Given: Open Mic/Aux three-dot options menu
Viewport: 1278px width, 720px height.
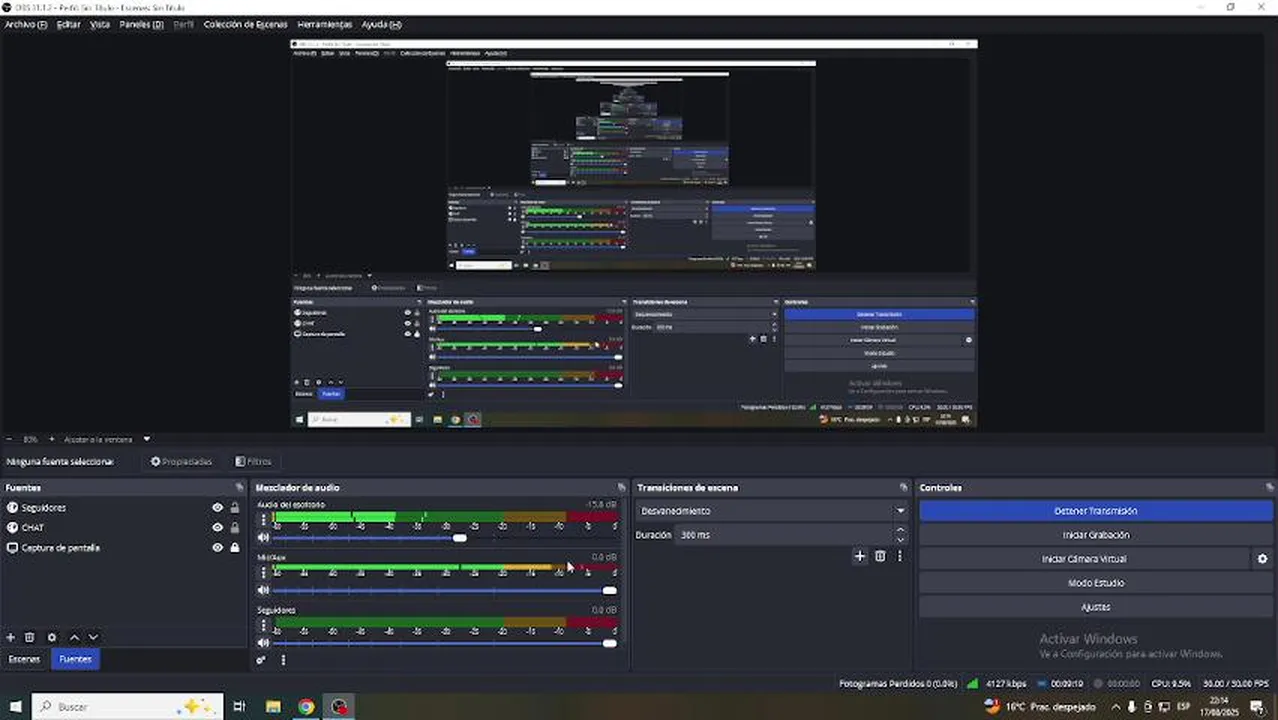Looking at the screenshot, I should pos(264,571).
